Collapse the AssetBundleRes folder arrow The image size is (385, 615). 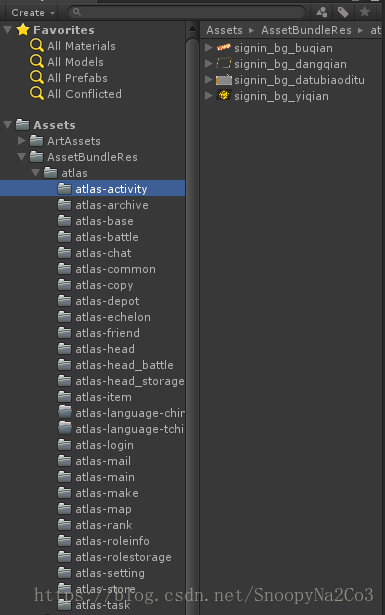tap(22, 157)
